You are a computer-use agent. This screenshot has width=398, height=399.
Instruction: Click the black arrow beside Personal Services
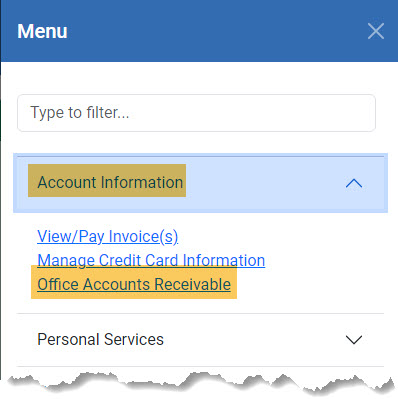[354, 340]
